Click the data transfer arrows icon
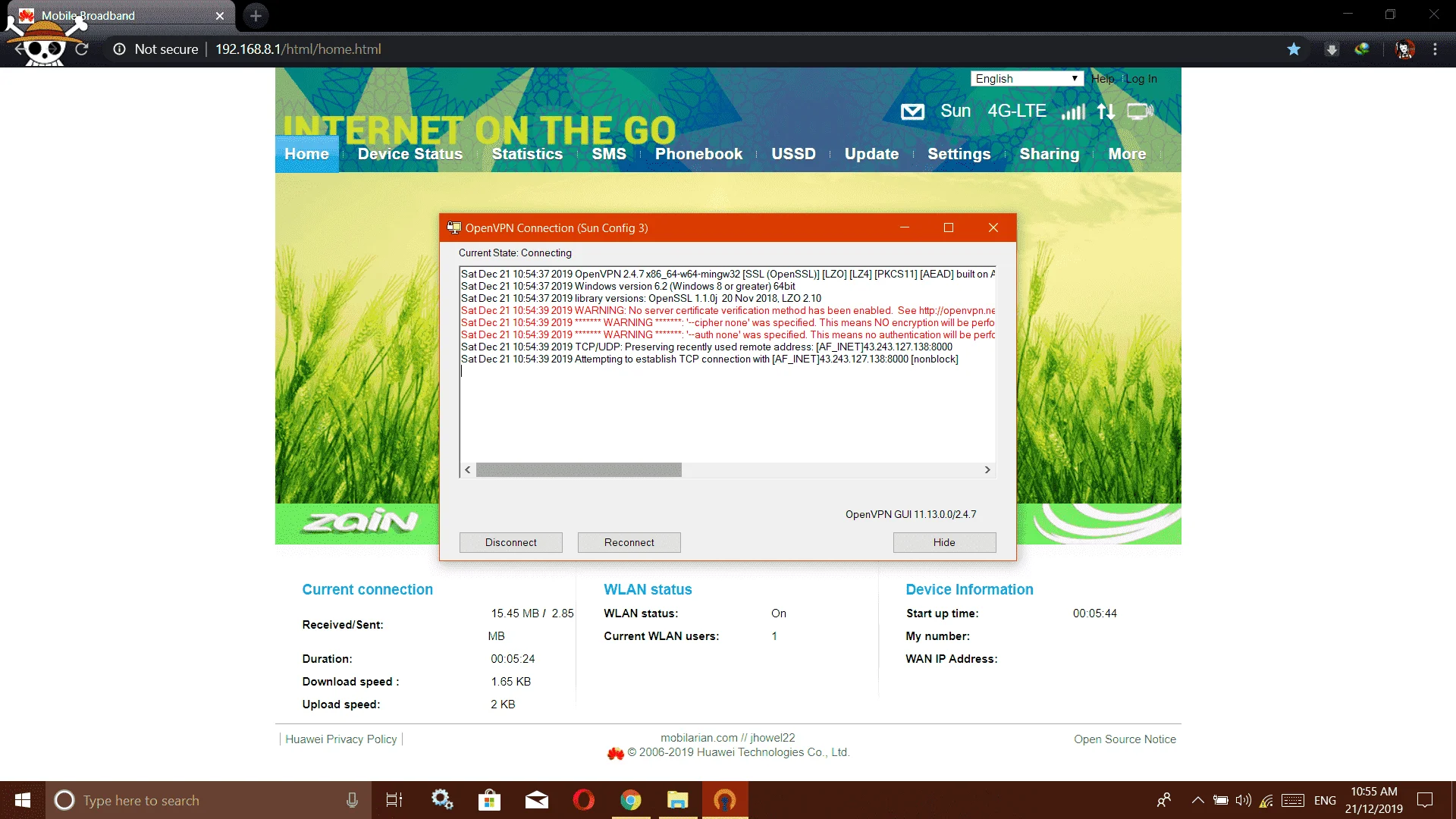 [1106, 112]
